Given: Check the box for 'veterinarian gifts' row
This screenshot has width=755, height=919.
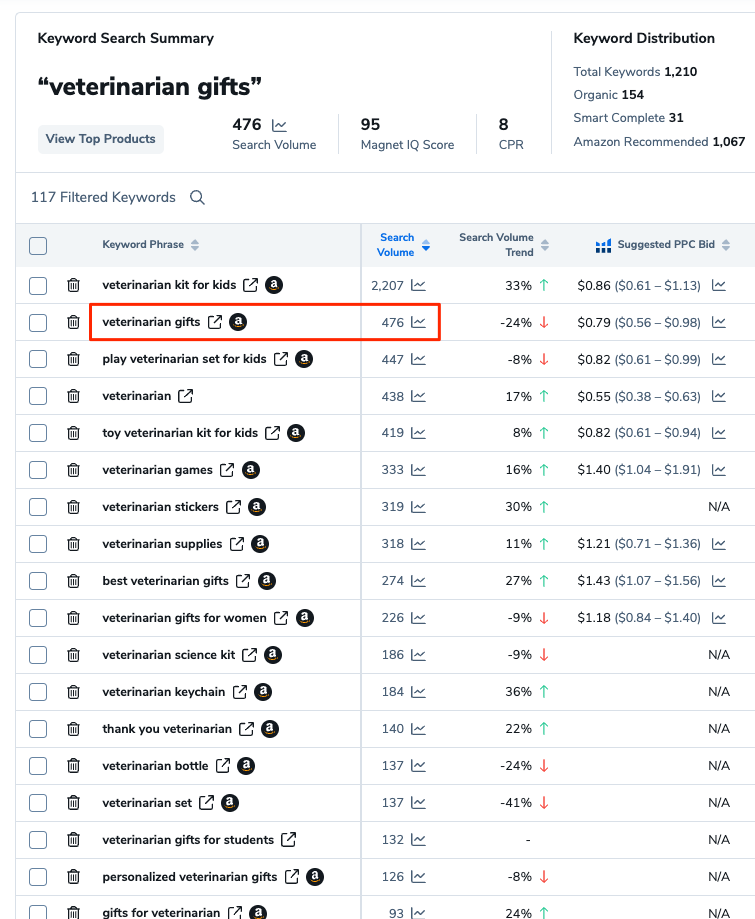Looking at the screenshot, I should pyautogui.click(x=38, y=322).
